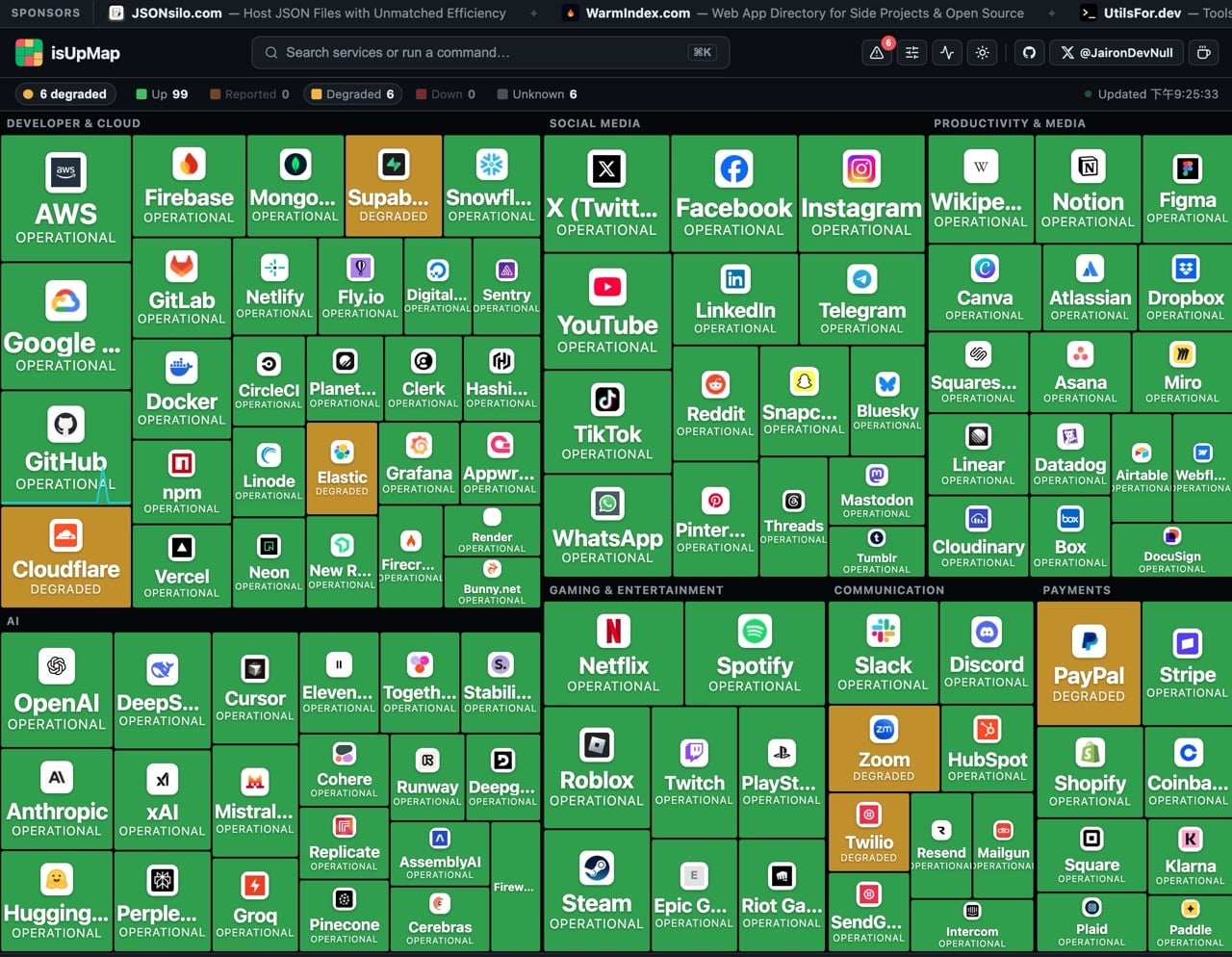Open the OpenAI tile
The width and height of the screenshot is (1232, 957).
click(57, 689)
